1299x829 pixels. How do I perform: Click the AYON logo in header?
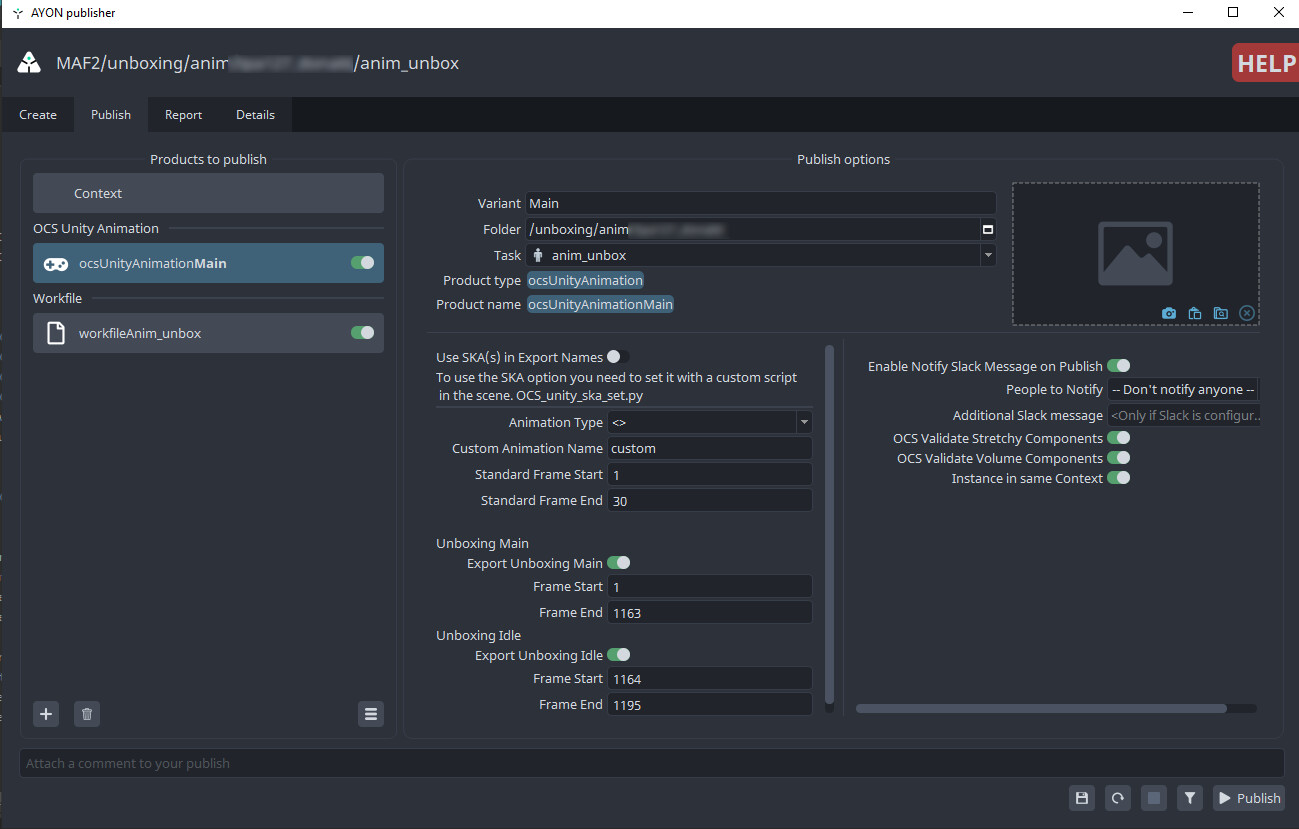[29, 63]
